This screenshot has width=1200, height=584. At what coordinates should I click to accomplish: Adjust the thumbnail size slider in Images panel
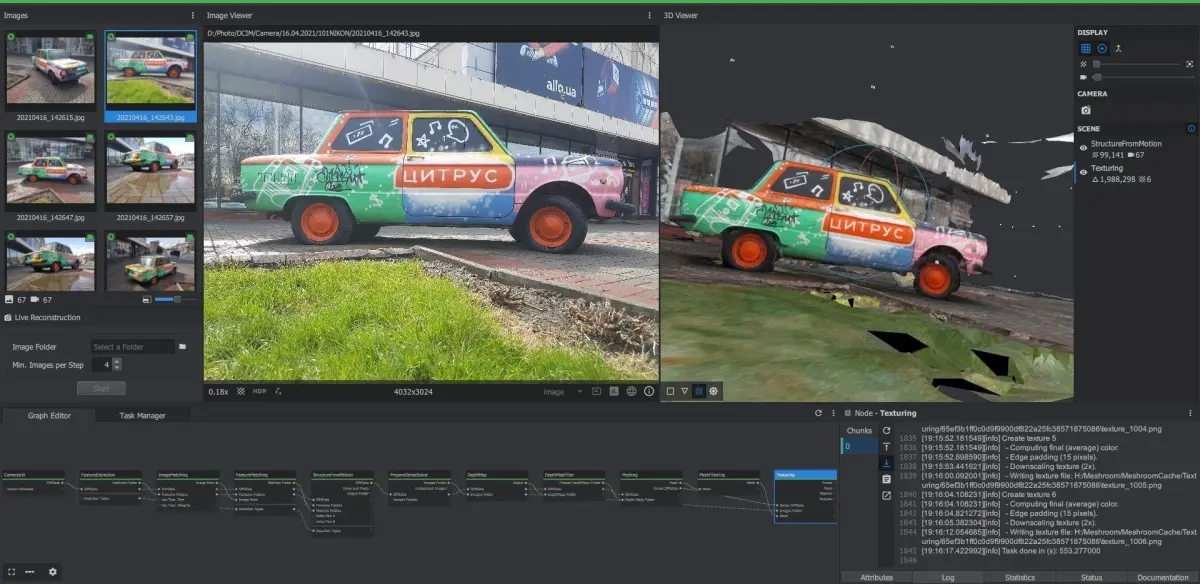coord(176,298)
